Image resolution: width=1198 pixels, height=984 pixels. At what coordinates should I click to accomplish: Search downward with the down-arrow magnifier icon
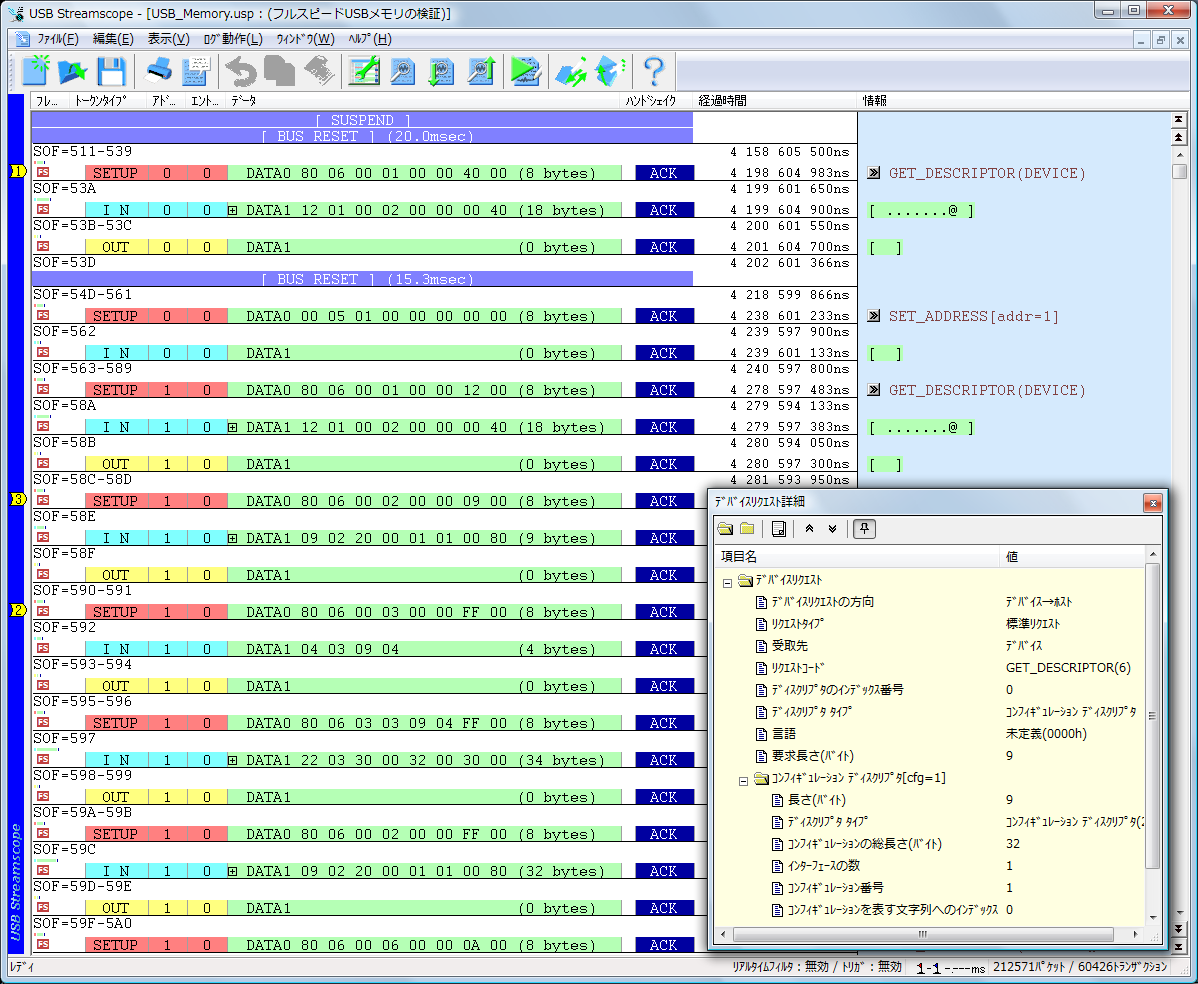tap(441, 71)
